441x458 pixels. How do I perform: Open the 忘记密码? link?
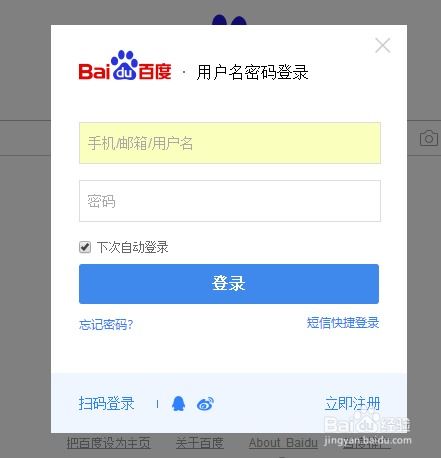tap(106, 324)
